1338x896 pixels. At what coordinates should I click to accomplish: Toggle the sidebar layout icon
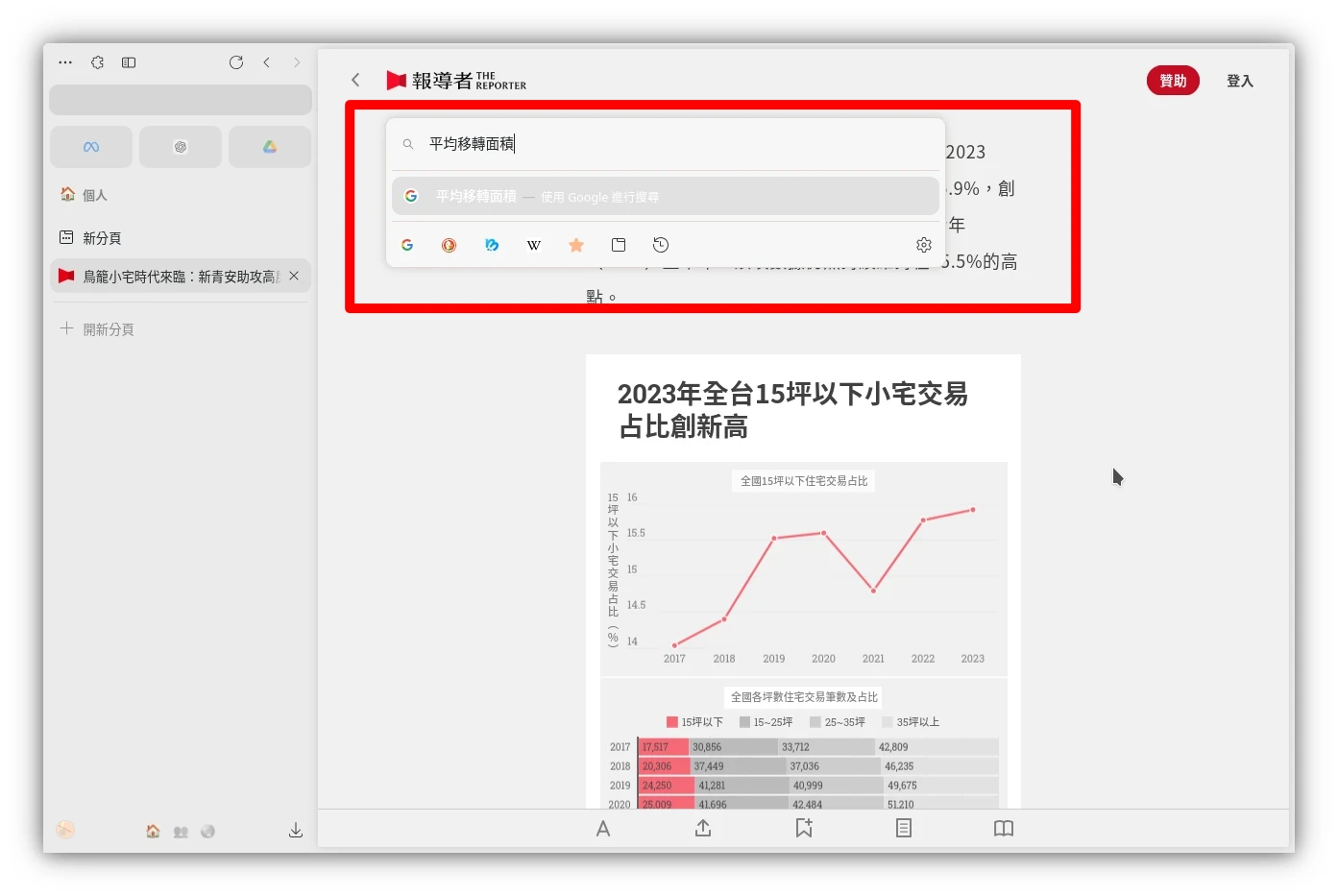(x=129, y=62)
